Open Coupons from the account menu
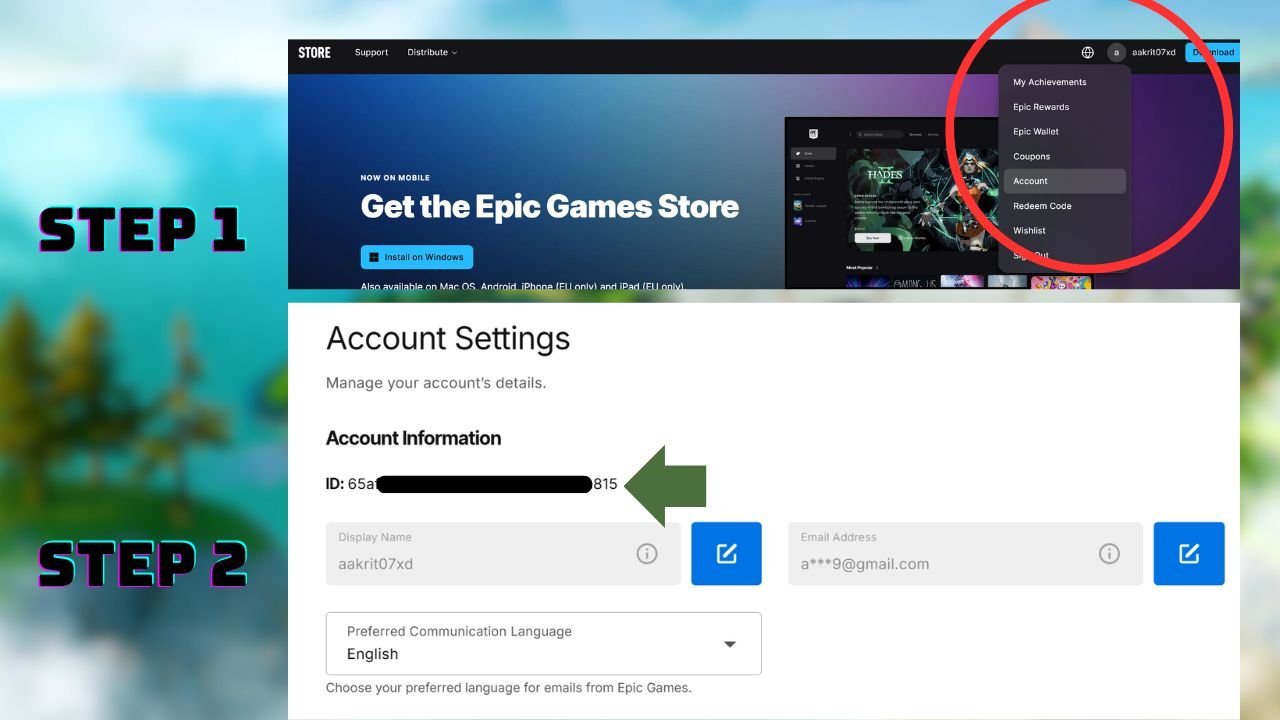The width and height of the screenshot is (1280, 720). 1030,156
